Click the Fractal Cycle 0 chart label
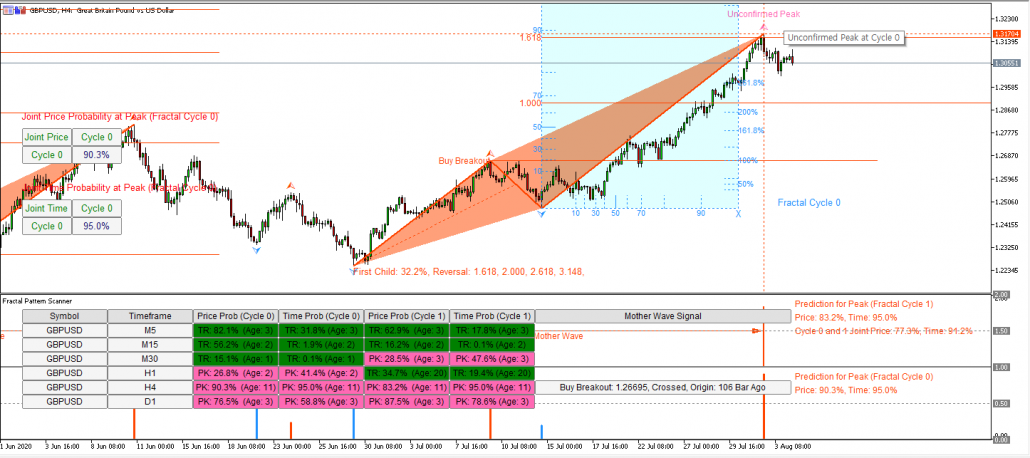Viewport: 1030px width, 458px height. click(808, 202)
